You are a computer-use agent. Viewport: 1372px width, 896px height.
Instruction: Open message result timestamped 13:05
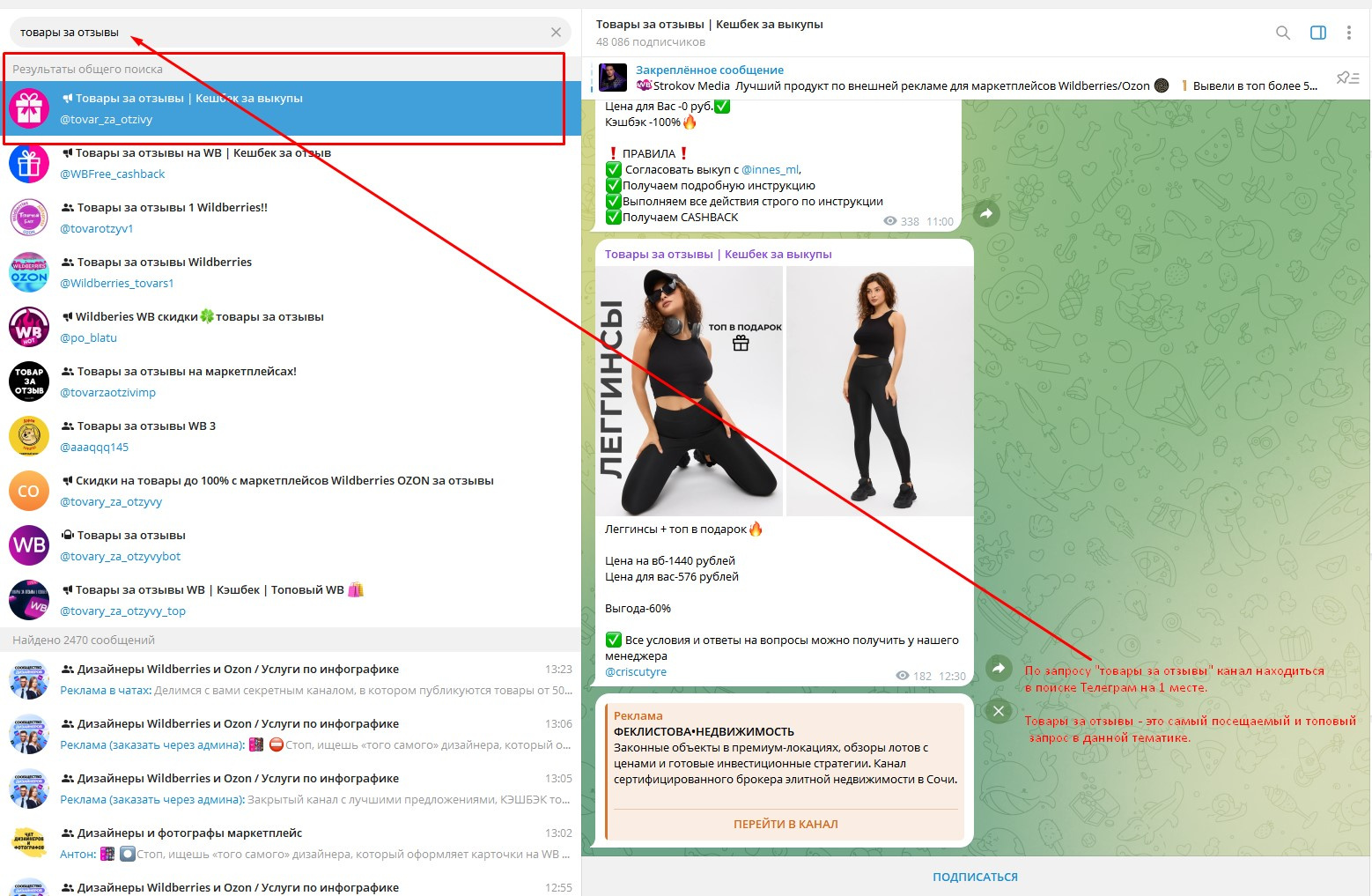(x=291, y=789)
